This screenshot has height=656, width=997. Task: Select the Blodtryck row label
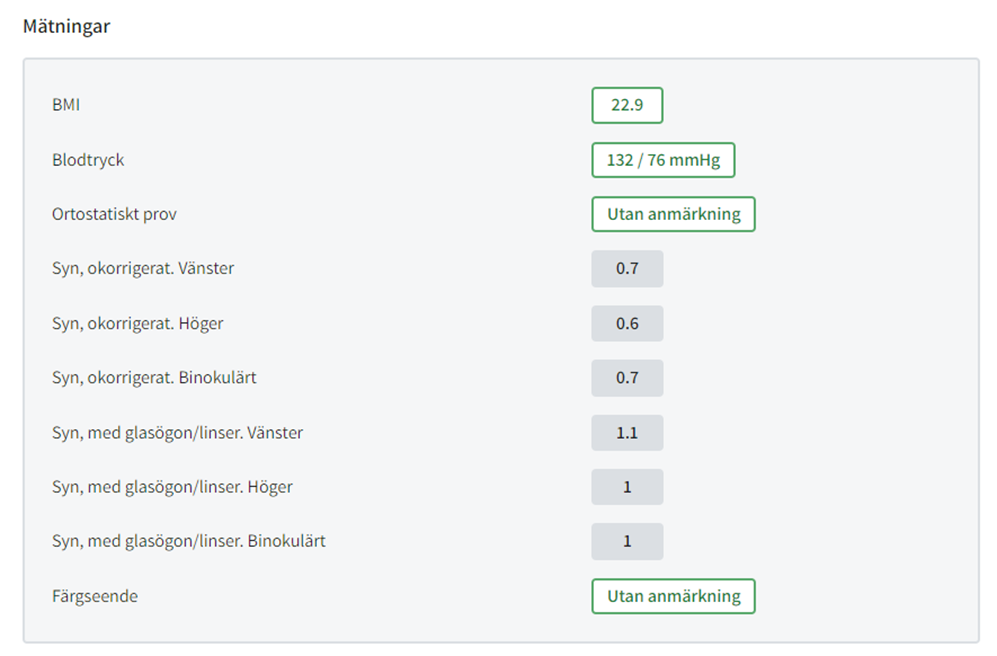point(88,160)
